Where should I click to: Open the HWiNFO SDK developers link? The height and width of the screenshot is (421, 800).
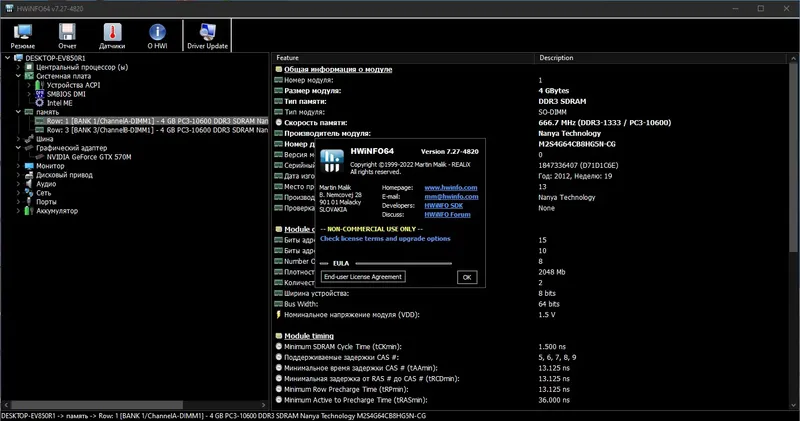pyautogui.click(x=443, y=206)
